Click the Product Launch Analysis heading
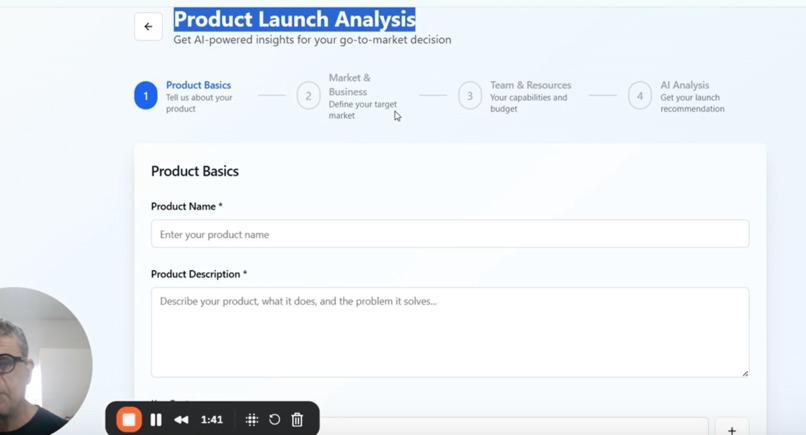 295,20
